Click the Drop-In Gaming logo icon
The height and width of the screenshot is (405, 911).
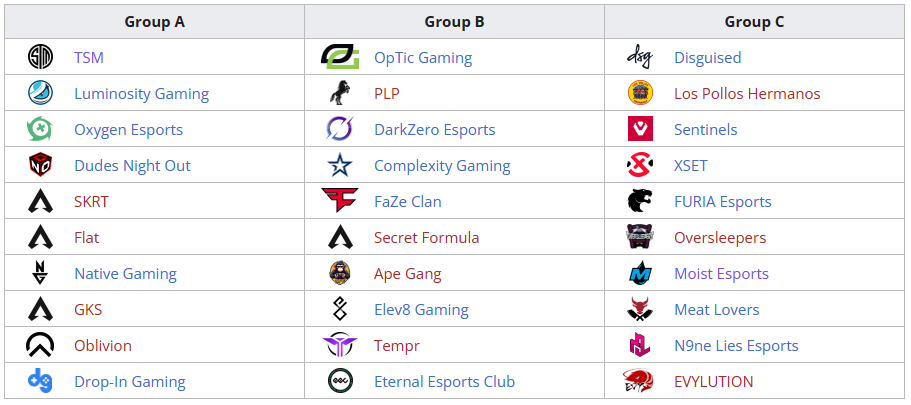[40, 381]
